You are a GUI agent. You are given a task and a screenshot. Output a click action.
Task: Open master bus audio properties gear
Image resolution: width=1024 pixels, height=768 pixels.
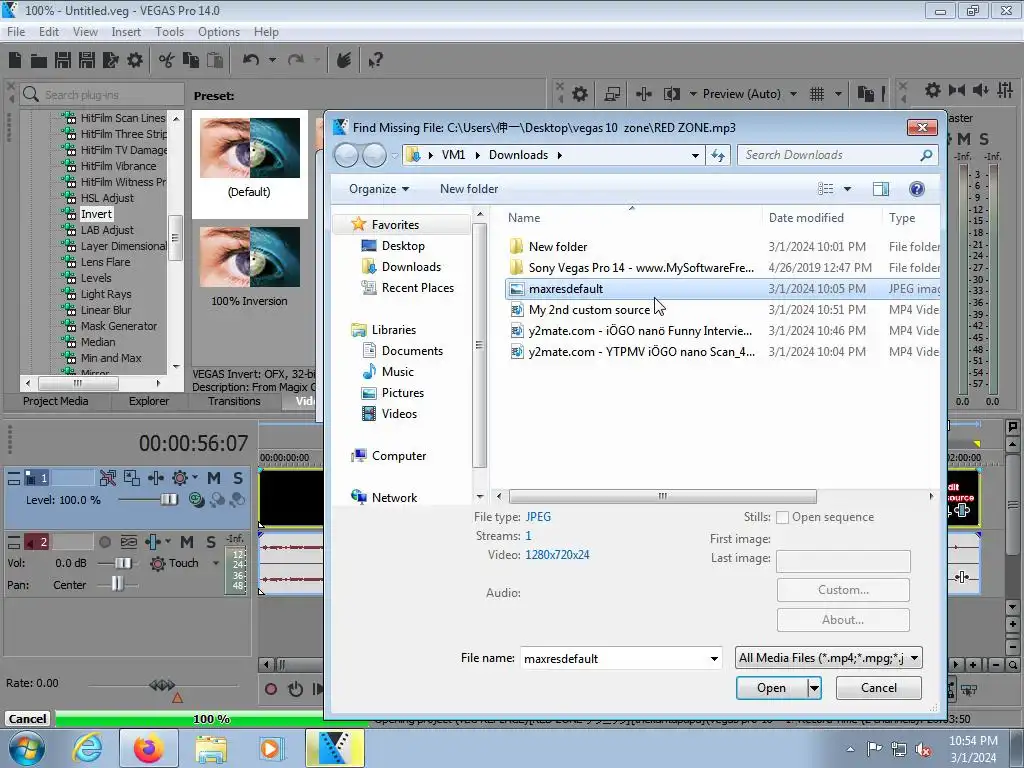[x=933, y=89]
